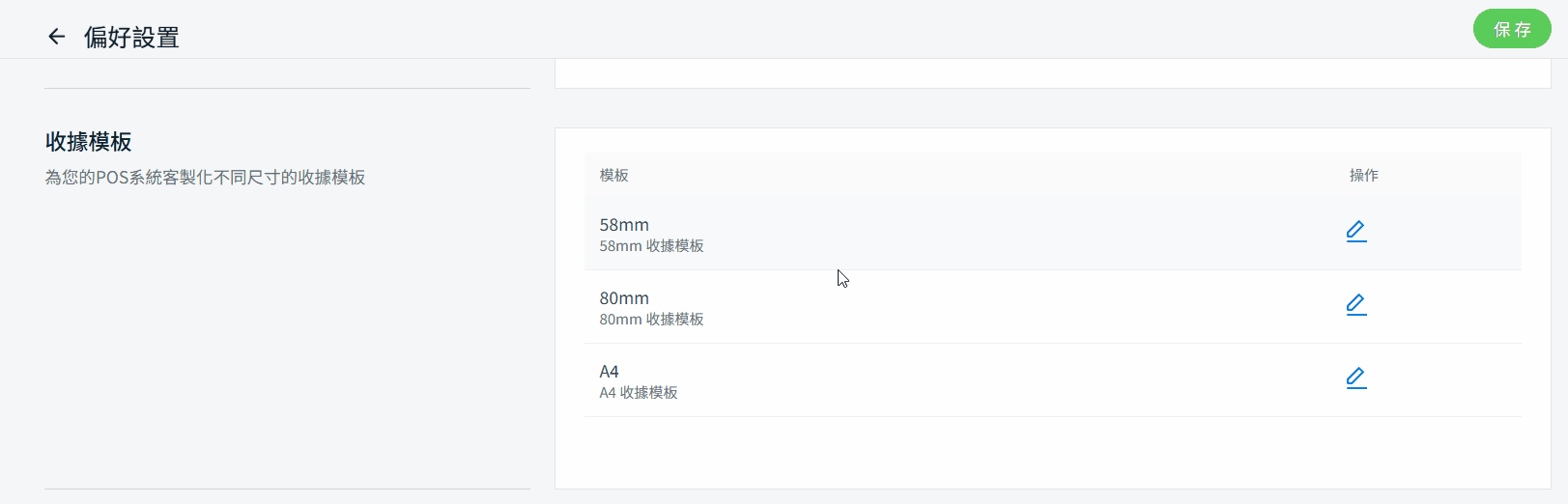The height and width of the screenshot is (504, 1568).
Task: Select the 80mm template name
Action: (624, 298)
